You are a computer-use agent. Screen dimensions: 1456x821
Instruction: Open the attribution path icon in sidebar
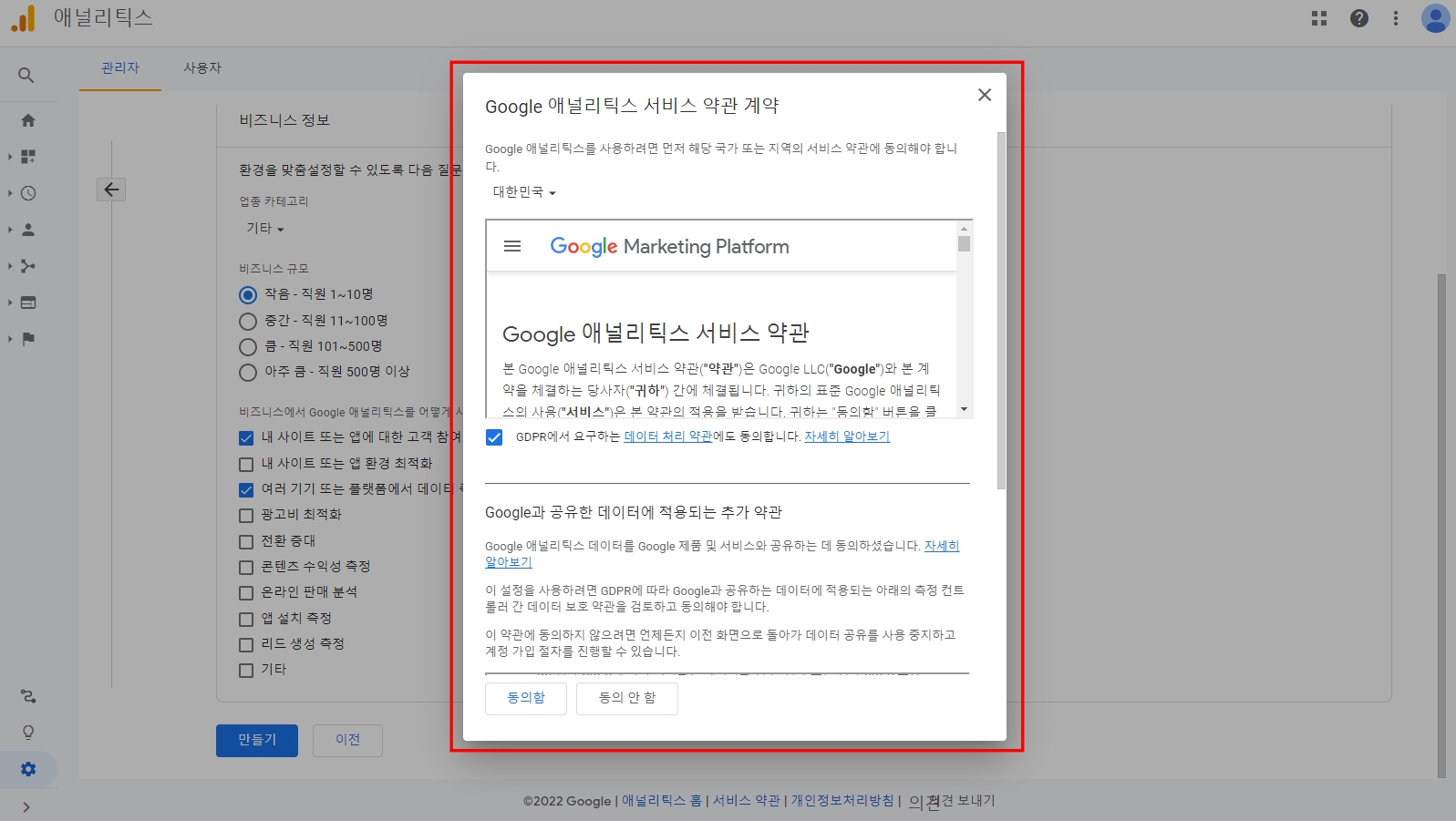pos(28,696)
